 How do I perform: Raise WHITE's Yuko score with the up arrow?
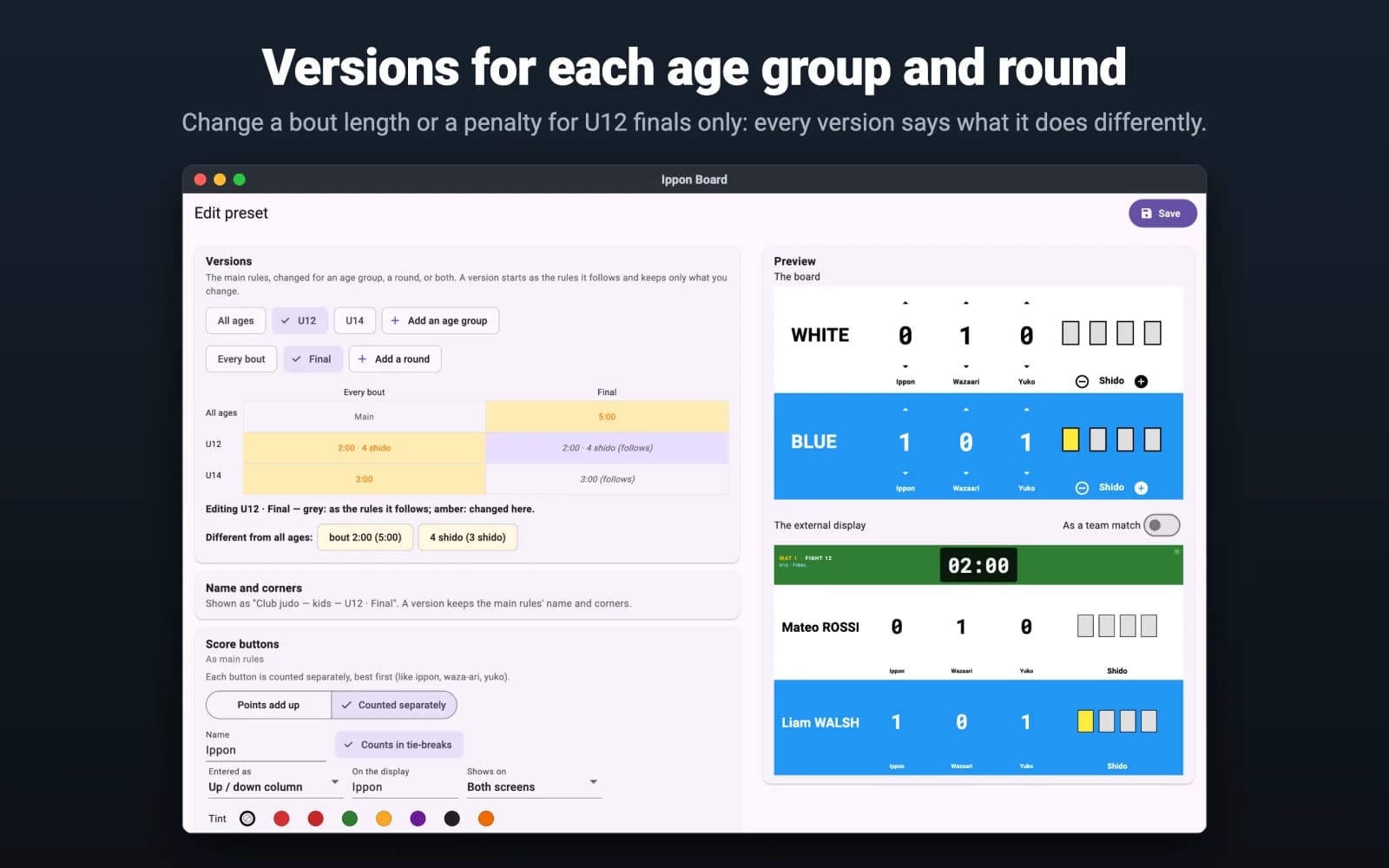(x=1026, y=303)
